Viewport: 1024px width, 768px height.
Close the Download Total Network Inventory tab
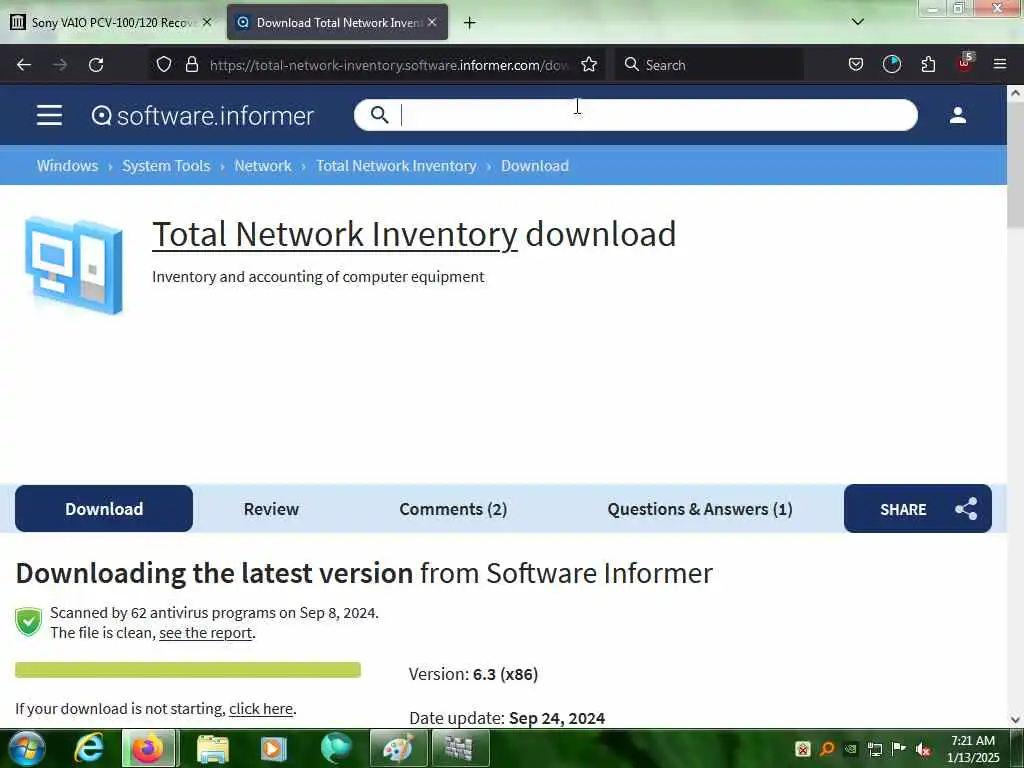point(432,22)
